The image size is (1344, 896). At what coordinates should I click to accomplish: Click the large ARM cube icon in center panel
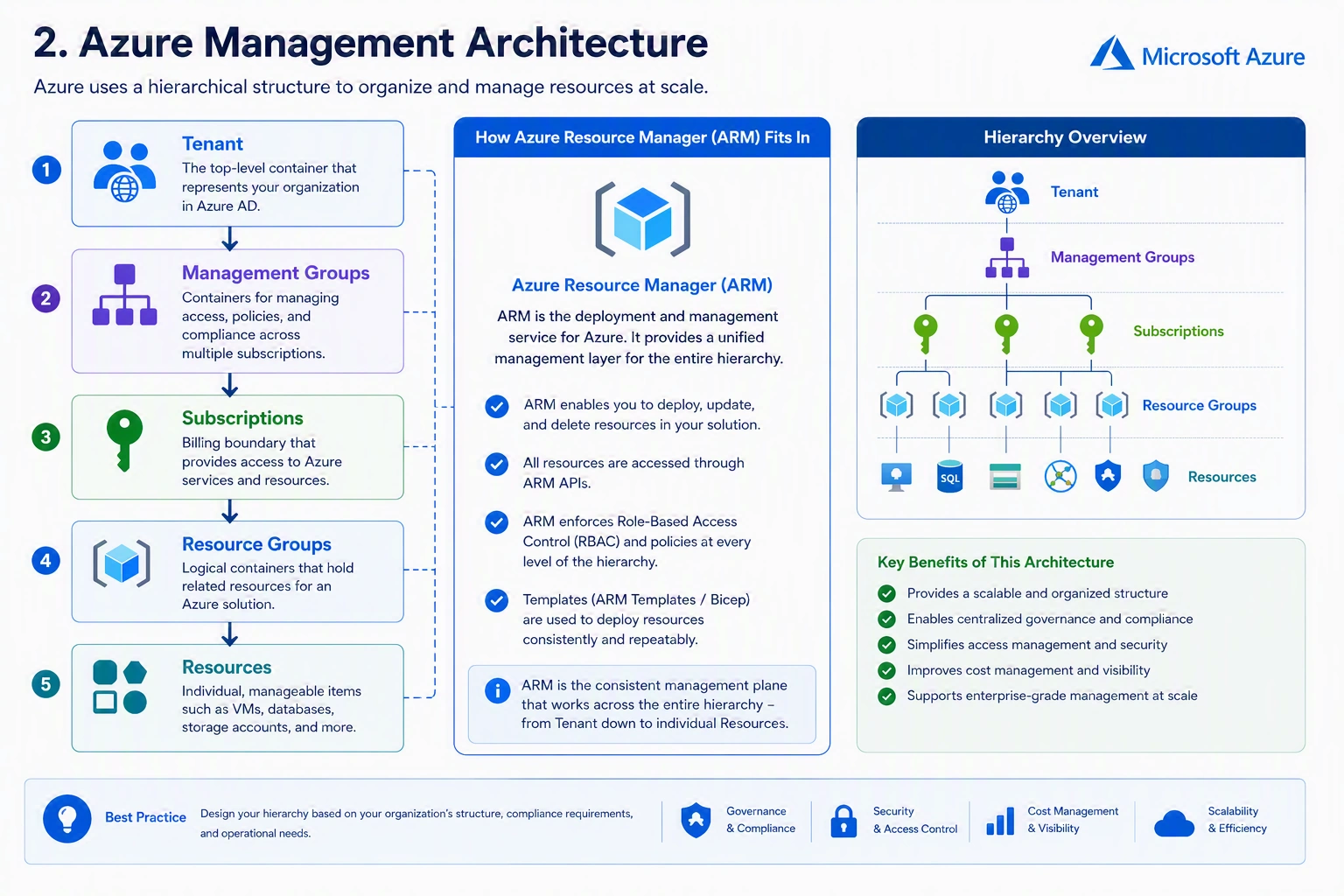643,219
